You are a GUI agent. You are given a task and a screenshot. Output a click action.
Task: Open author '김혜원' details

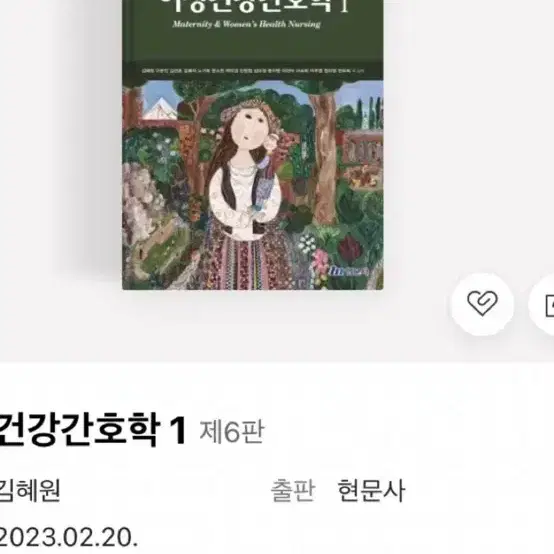pos(30,490)
